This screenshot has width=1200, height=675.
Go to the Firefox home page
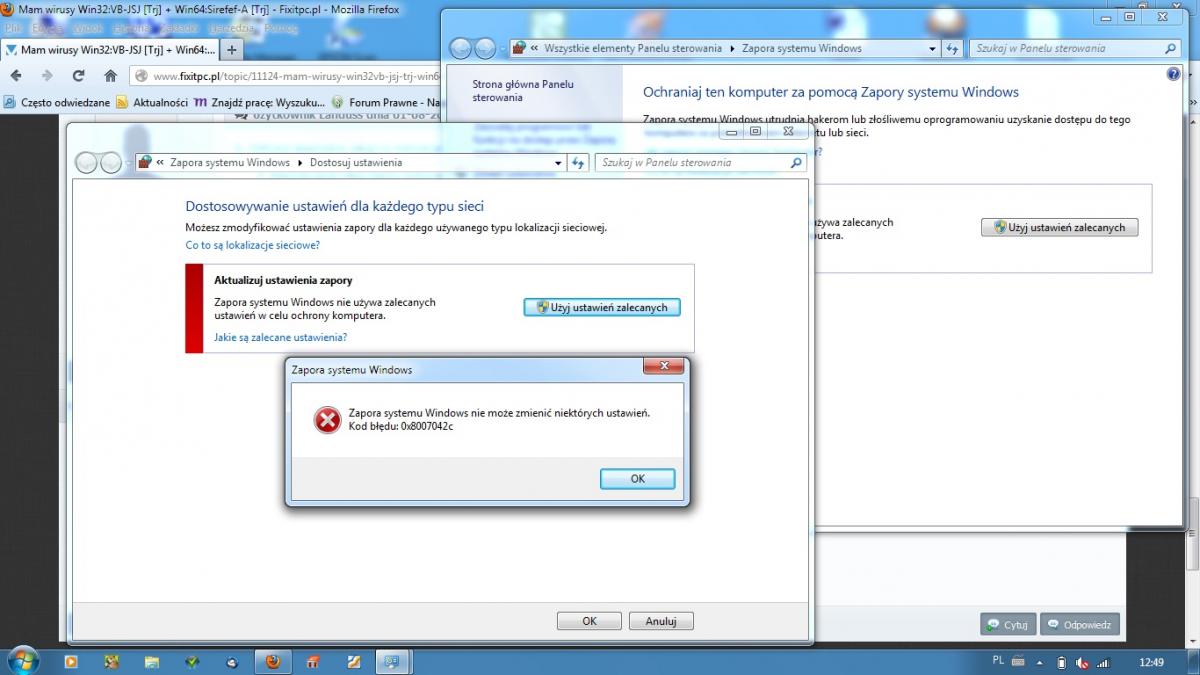pos(111,75)
